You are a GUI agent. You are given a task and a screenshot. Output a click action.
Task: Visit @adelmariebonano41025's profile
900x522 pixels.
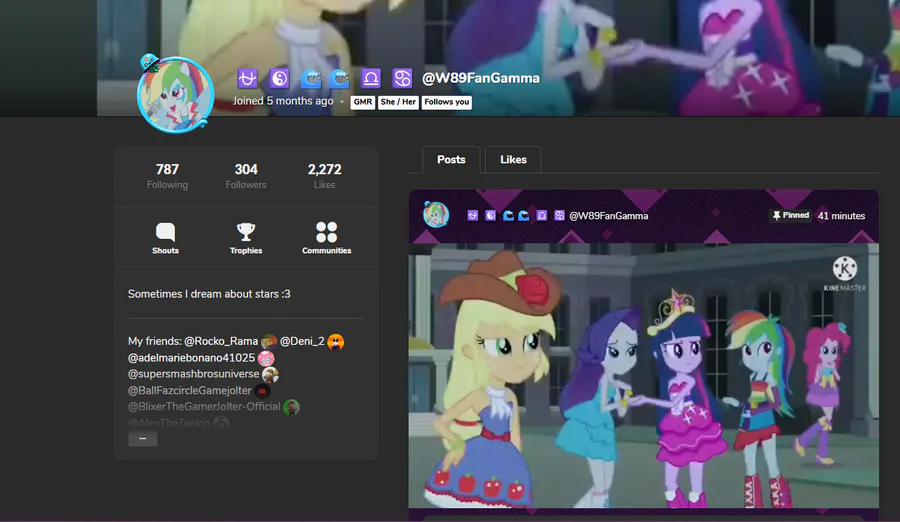pos(191,358)
